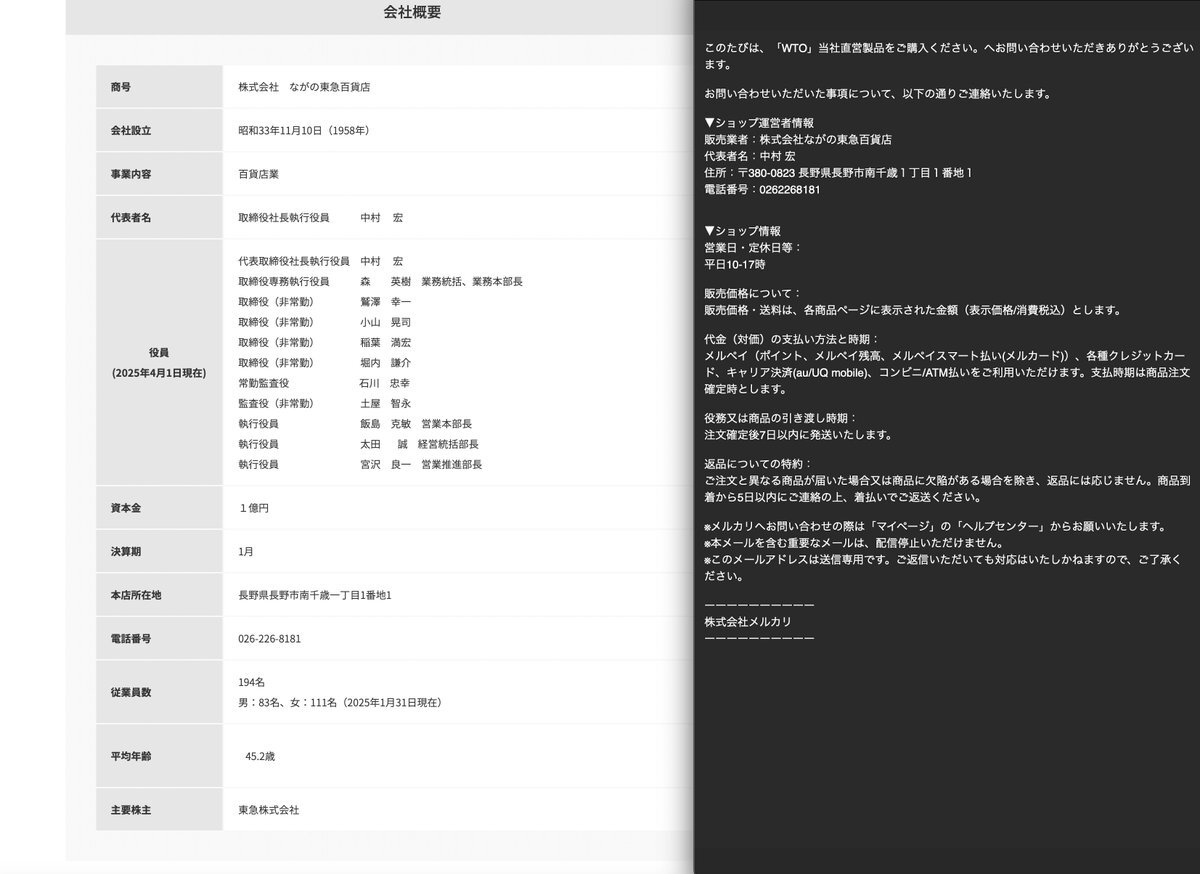Select officer name 稲葉 満宏
This screenshot has height=874, width=1200.
point(386,343)
